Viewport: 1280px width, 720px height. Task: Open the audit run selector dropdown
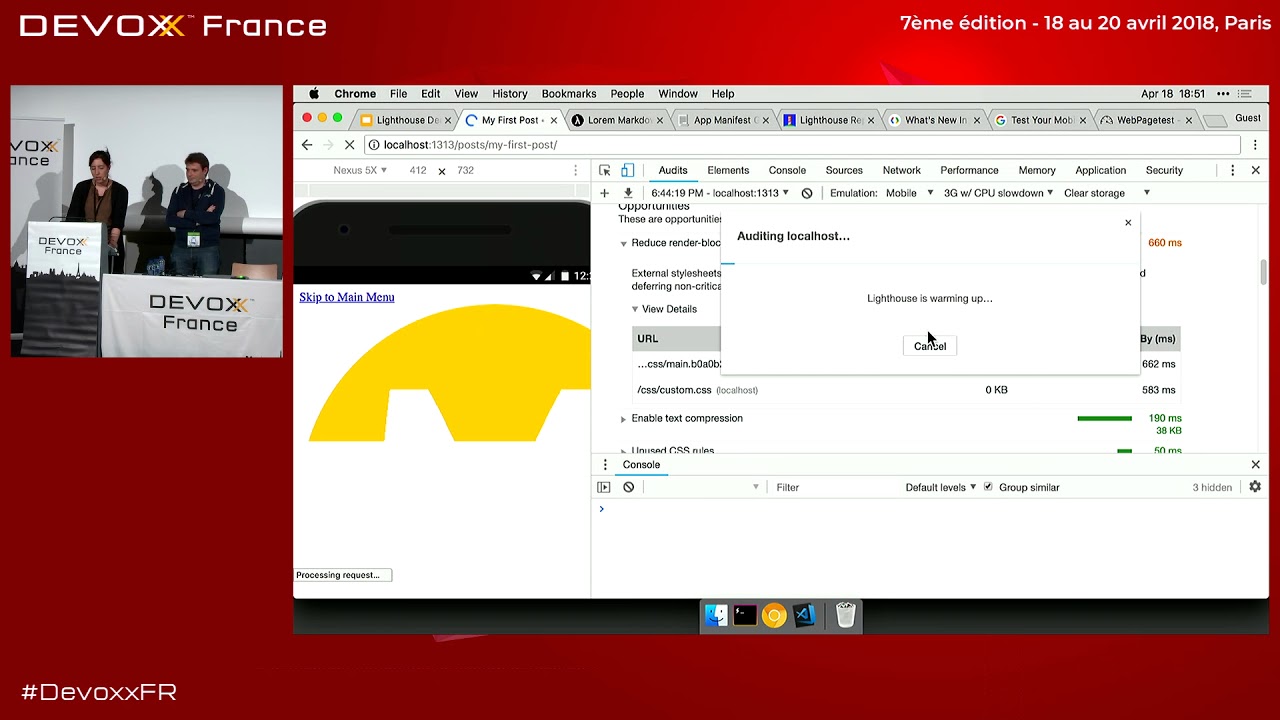point(720,193)
